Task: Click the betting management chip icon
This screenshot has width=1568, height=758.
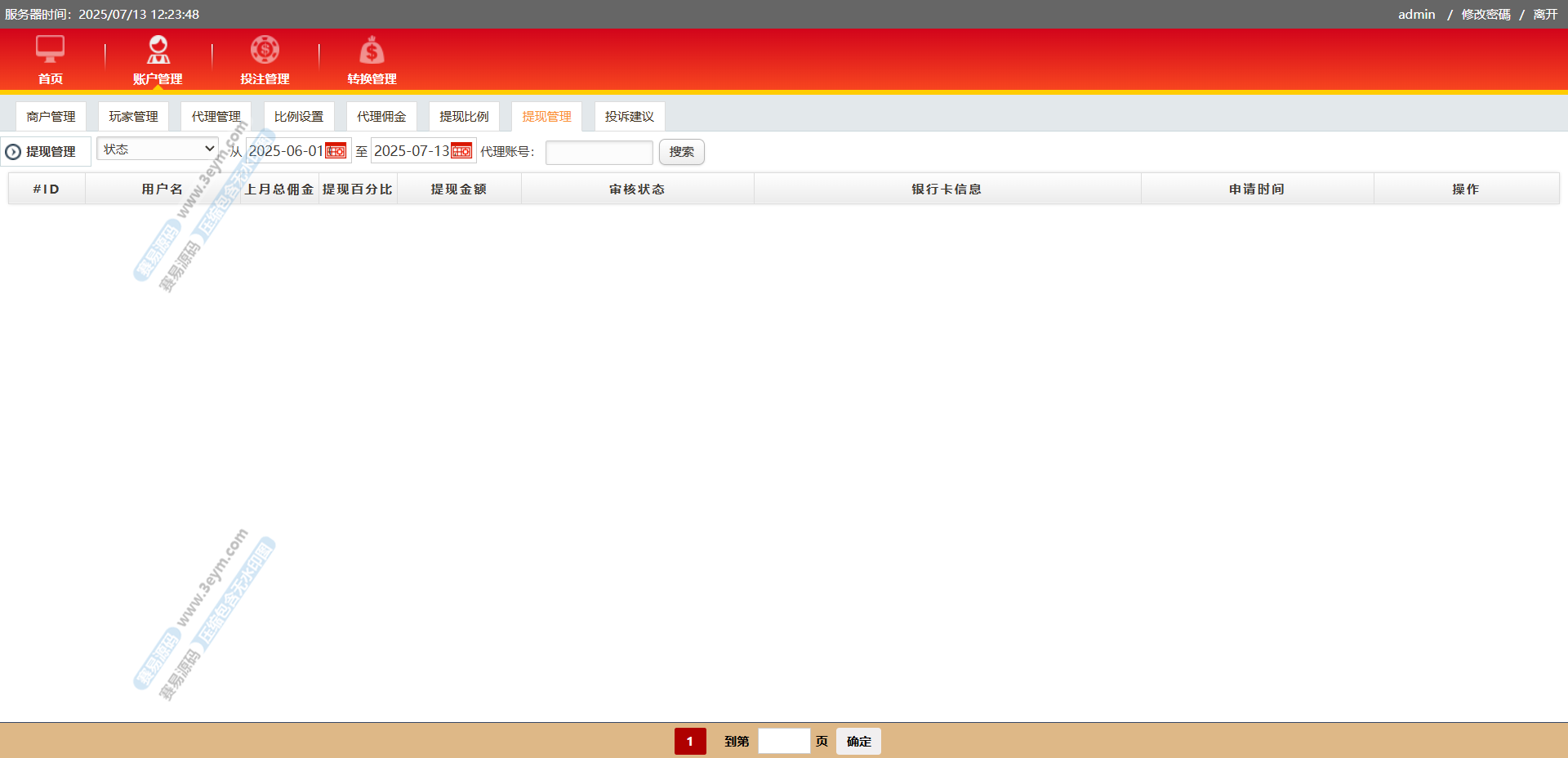Action: 265,50
